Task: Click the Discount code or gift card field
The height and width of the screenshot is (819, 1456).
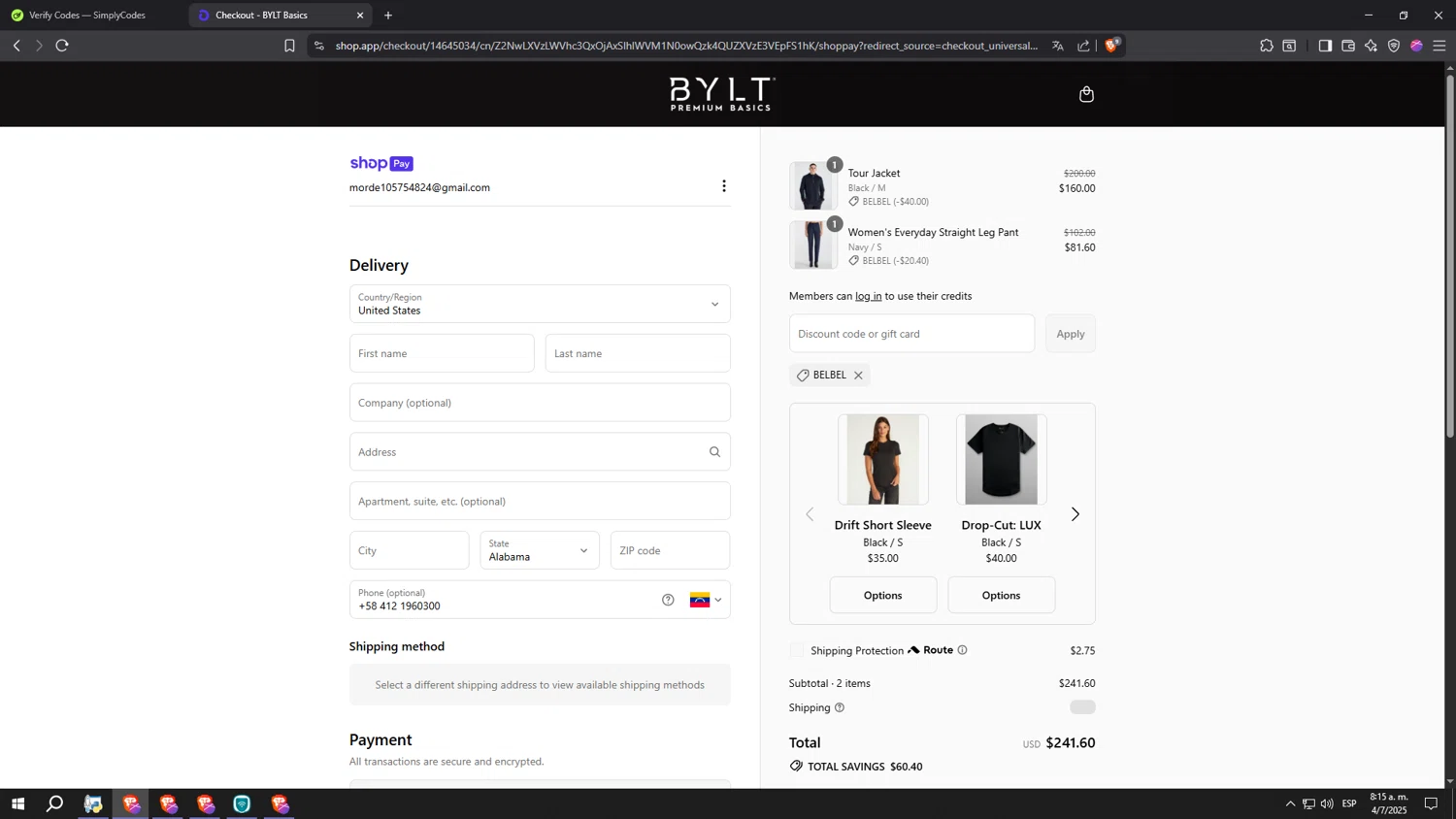Action: pos(911,334)
